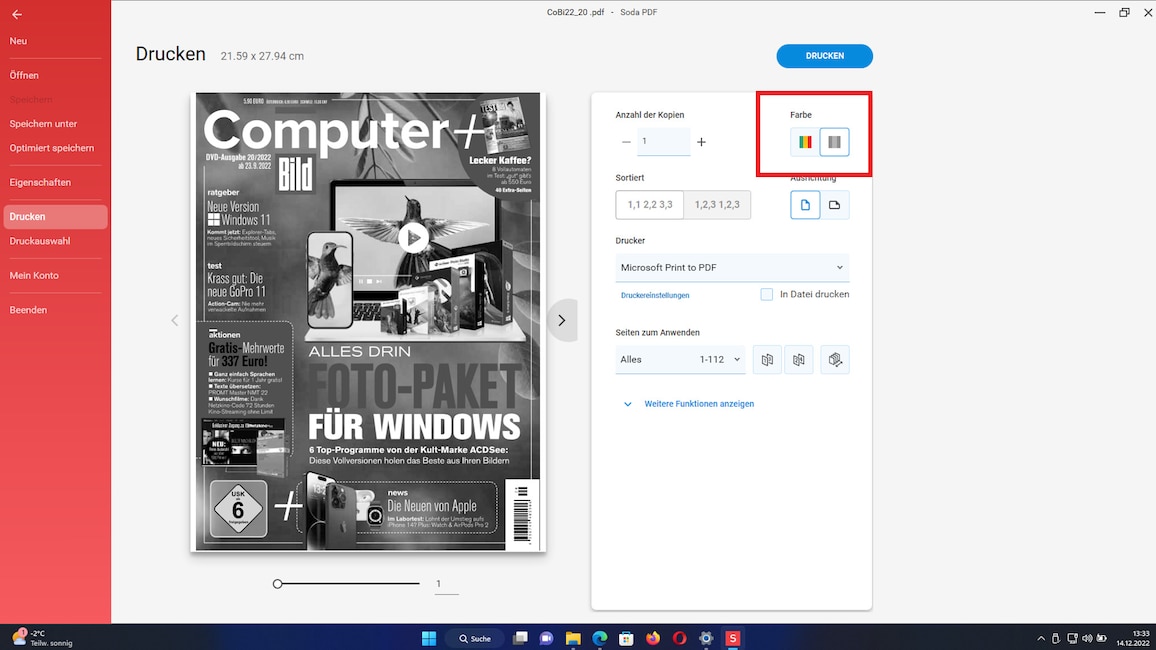Screen dimensions: 1156x650
Task: Open the Öffnen menu item
Action: click(24, 75)
